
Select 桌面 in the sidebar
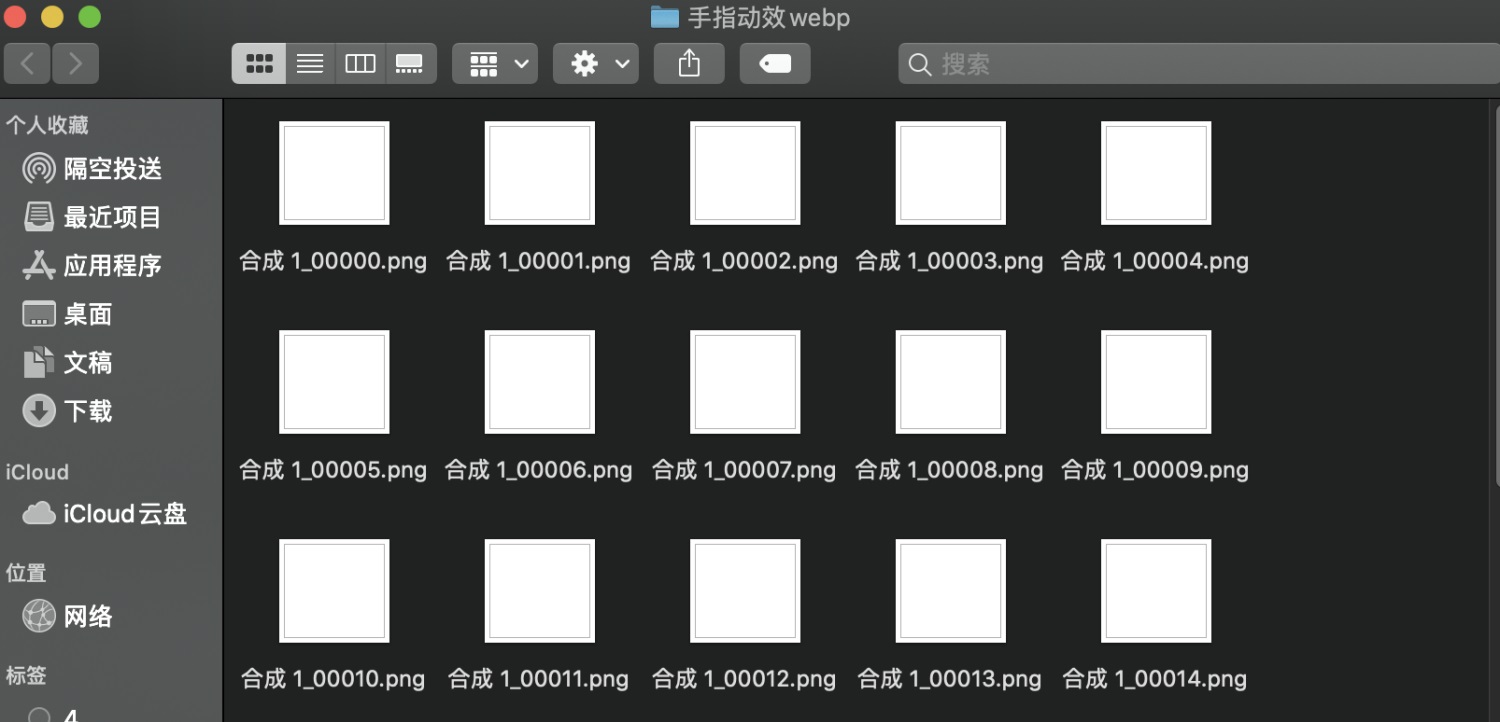[x=88, y=314]
